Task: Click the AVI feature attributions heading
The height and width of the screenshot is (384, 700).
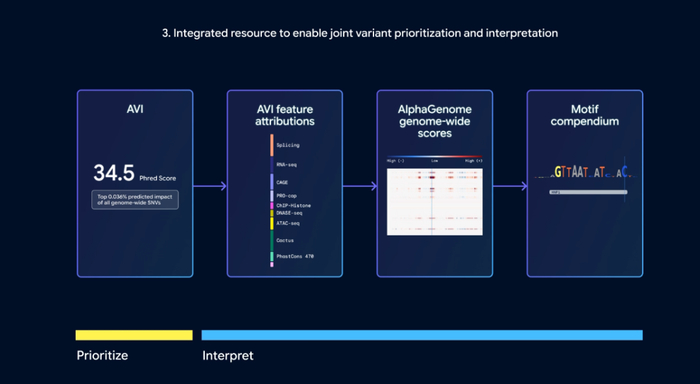Action: click(x=285, y=115)
